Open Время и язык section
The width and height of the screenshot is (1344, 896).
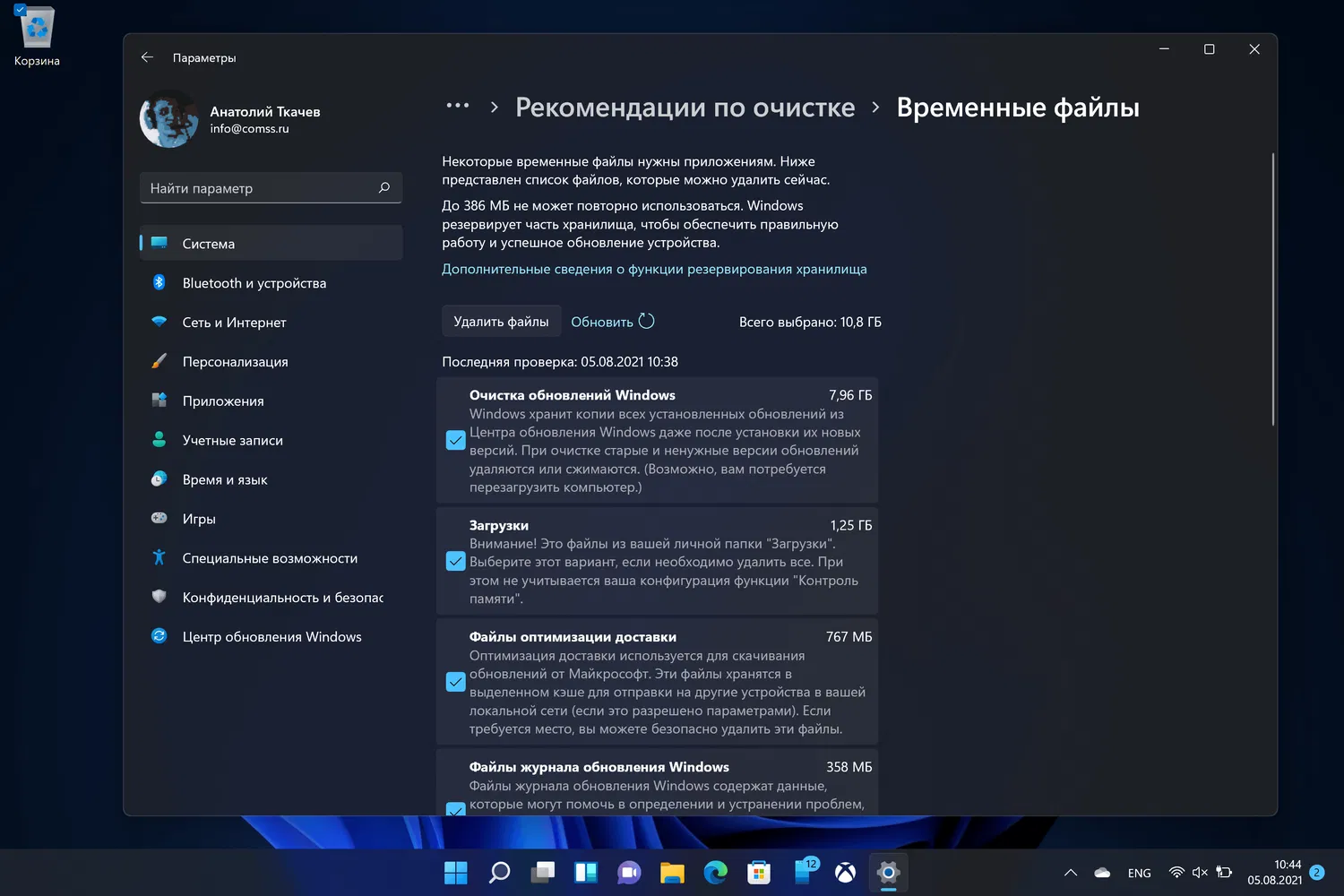271,479
